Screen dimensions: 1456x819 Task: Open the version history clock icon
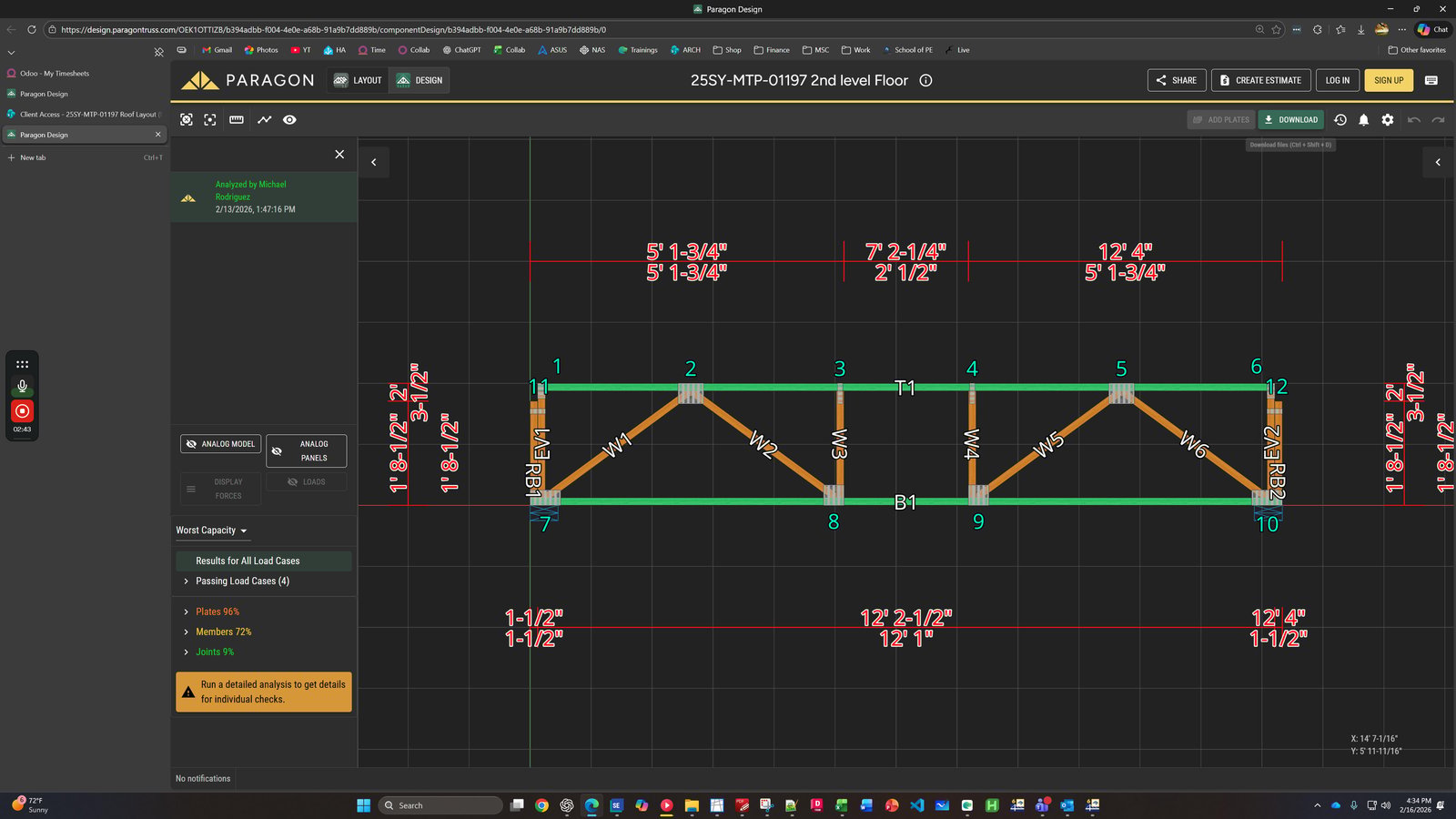1340,120
